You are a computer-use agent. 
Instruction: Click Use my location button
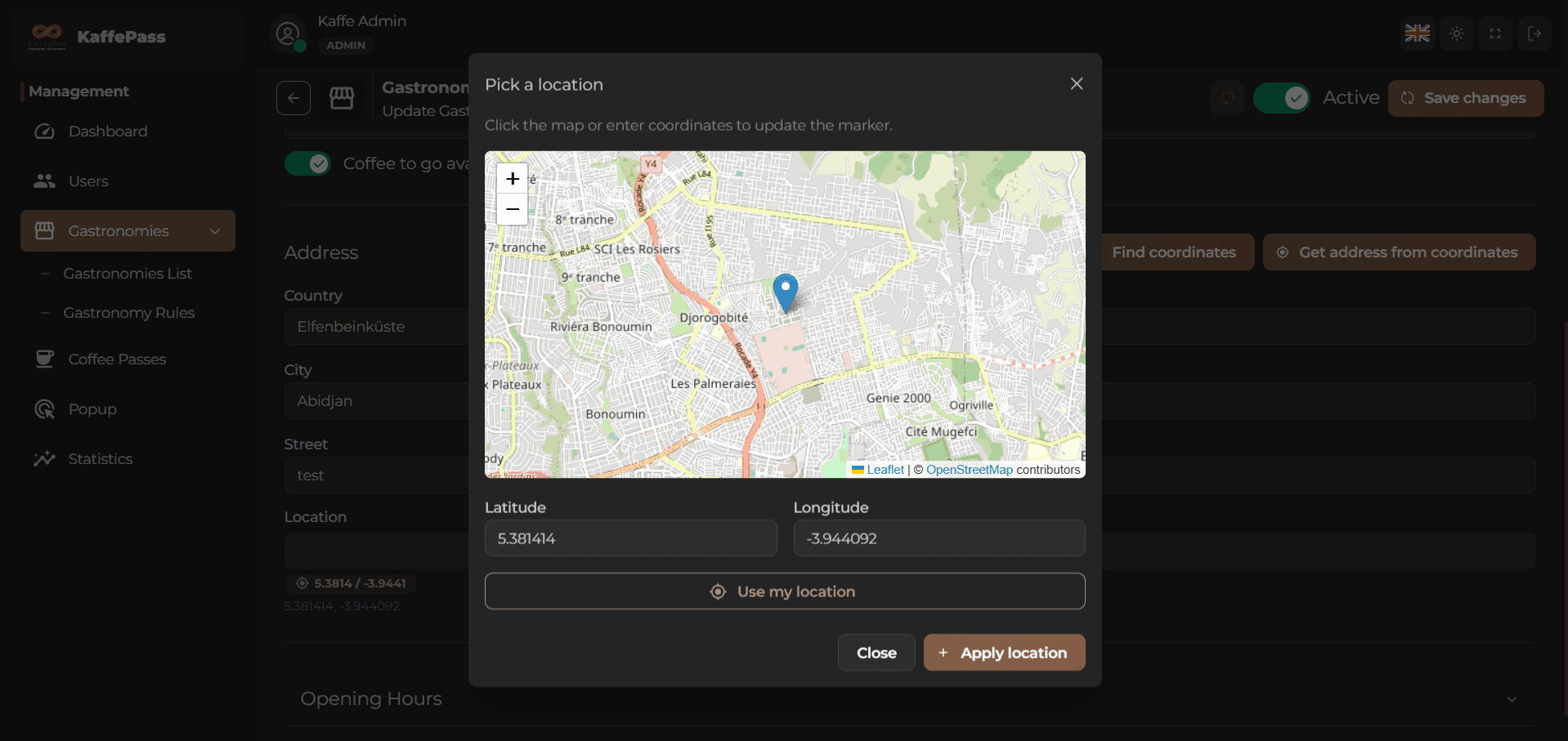[x=784, y=591]
